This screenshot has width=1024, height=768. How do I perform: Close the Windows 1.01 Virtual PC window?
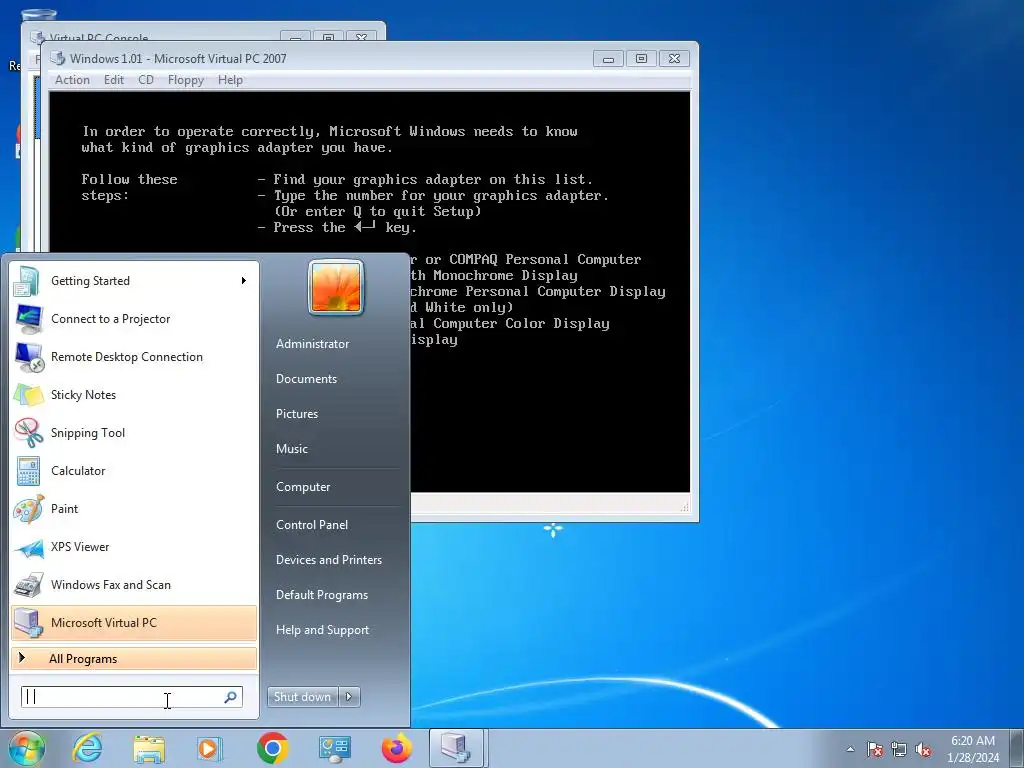coord(675,59)
